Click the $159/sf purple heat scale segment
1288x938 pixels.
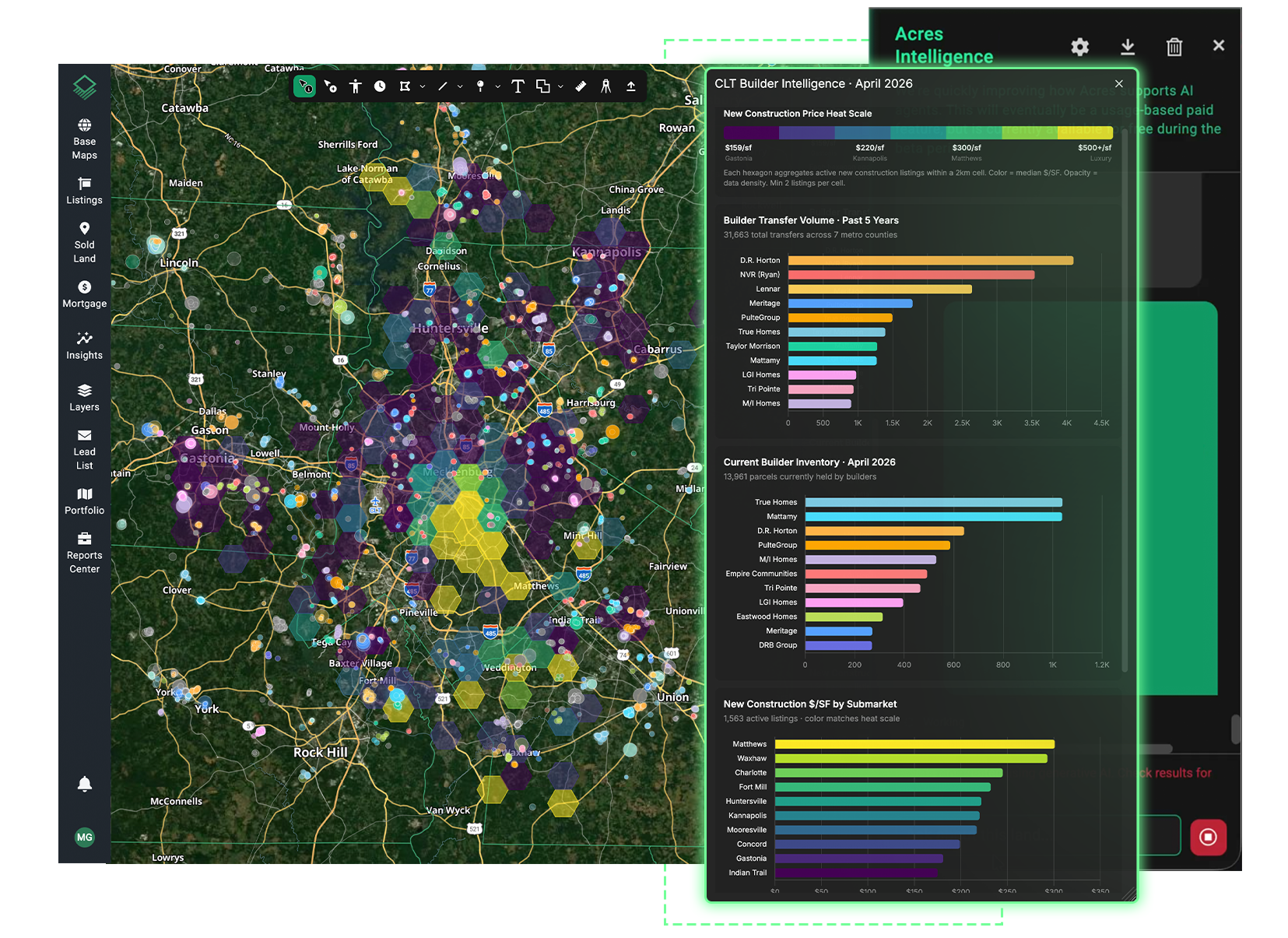tap(751, 132)
